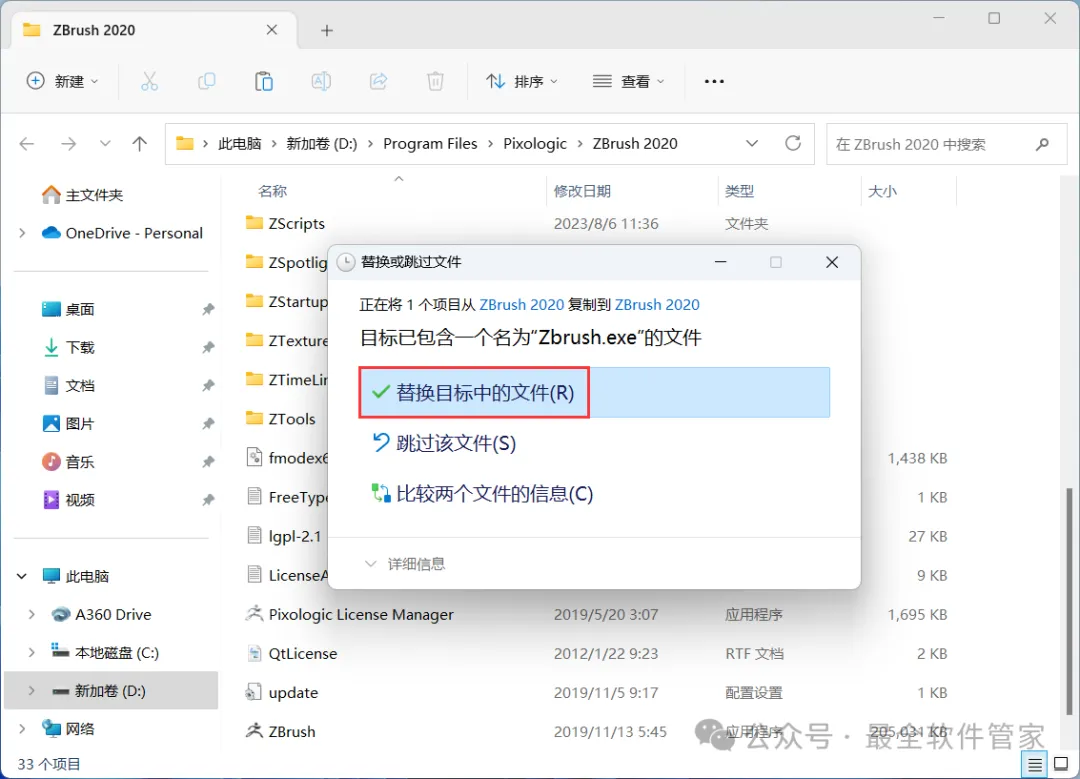Expand A360 Drive tree node
Screen dimensions: 1080x779
[31, 614]
